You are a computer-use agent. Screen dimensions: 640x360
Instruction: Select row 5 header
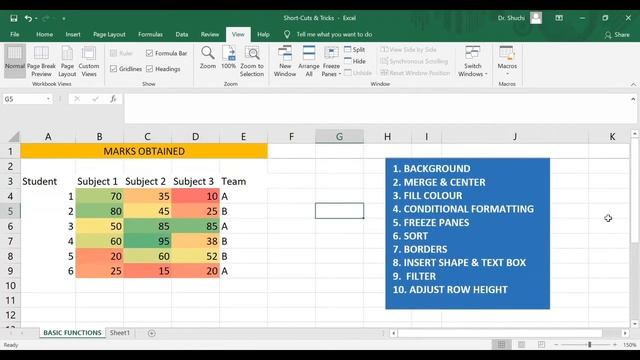point(10,211)
